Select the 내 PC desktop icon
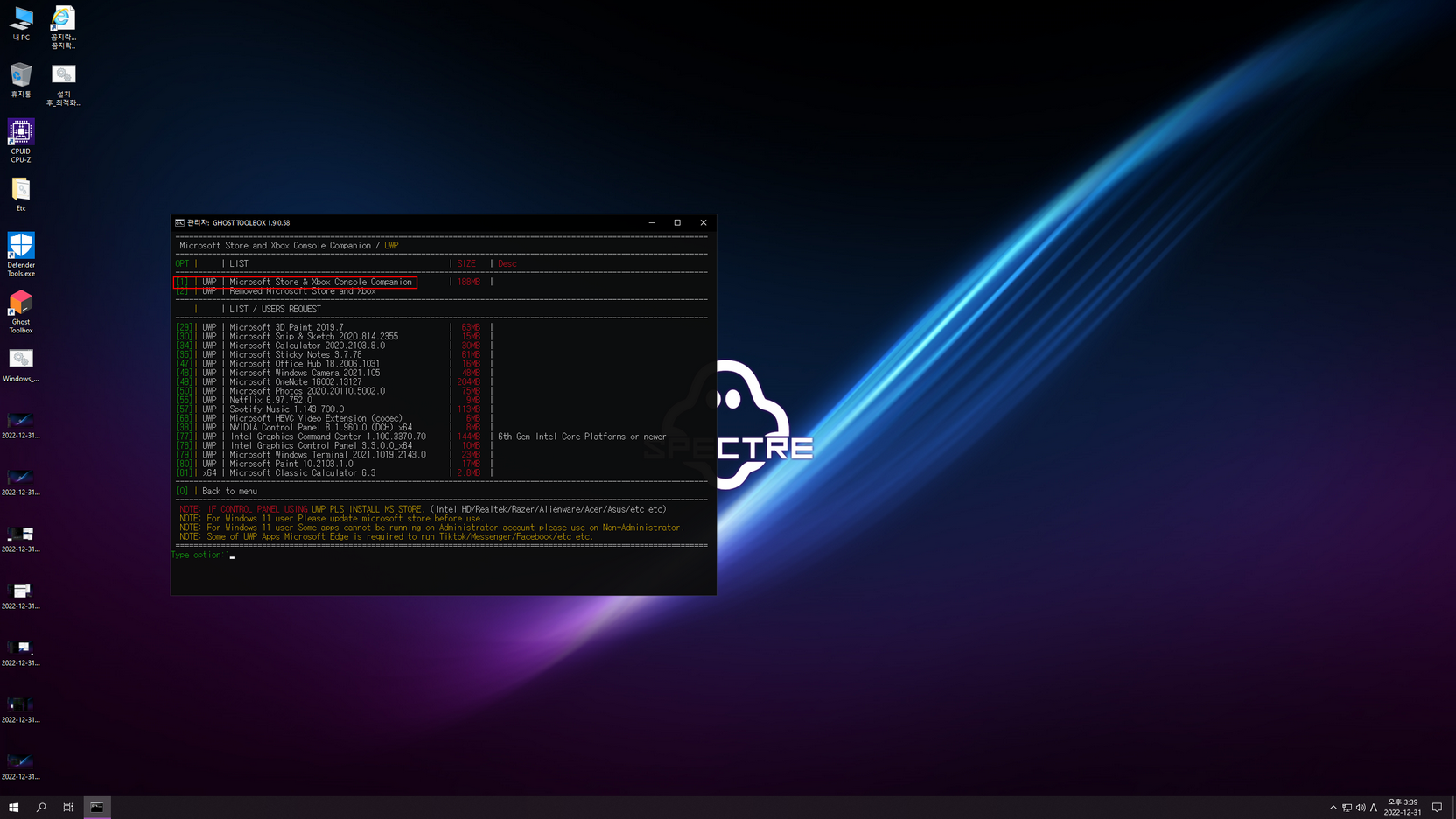This screenshot has width=1456, height=819. point(21,24)
